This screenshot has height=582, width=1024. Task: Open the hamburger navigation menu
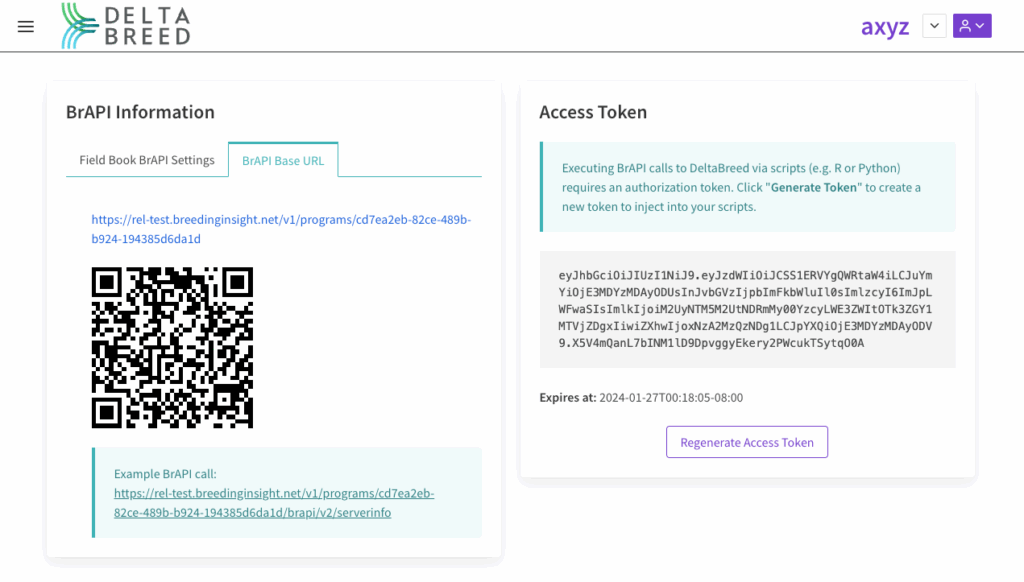(26, 27)
